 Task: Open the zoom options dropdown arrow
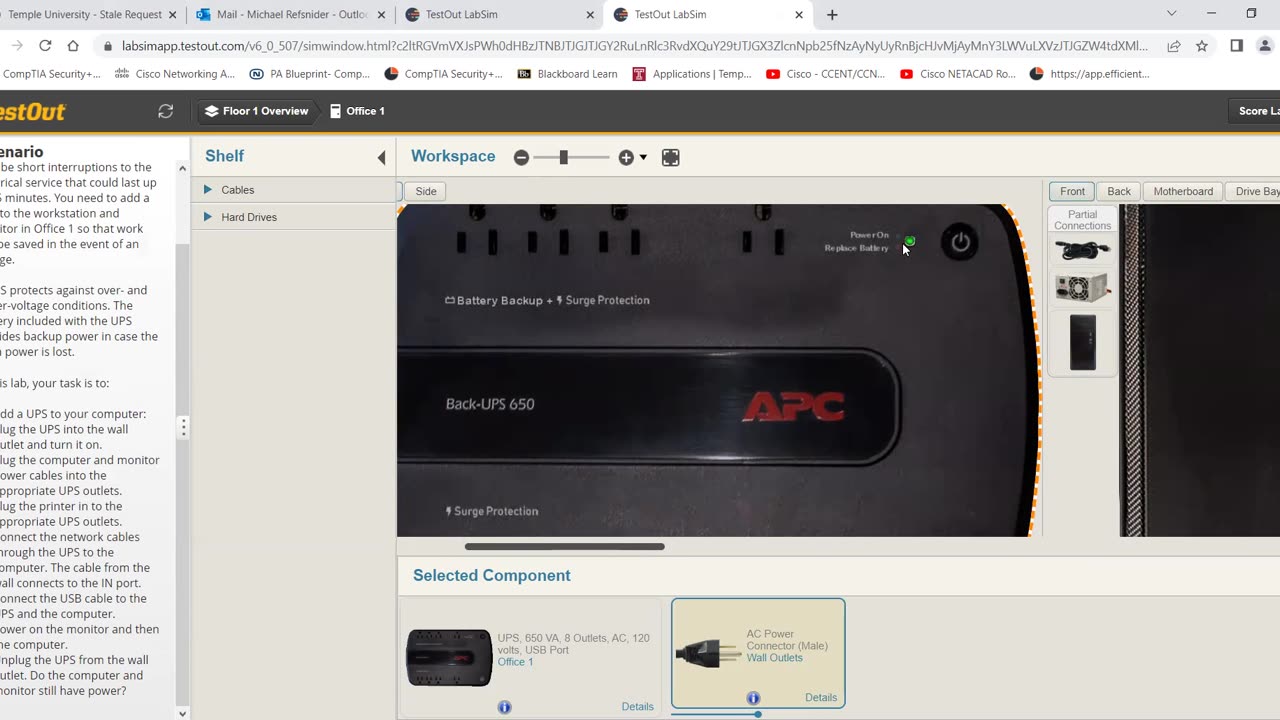[643, 157]
